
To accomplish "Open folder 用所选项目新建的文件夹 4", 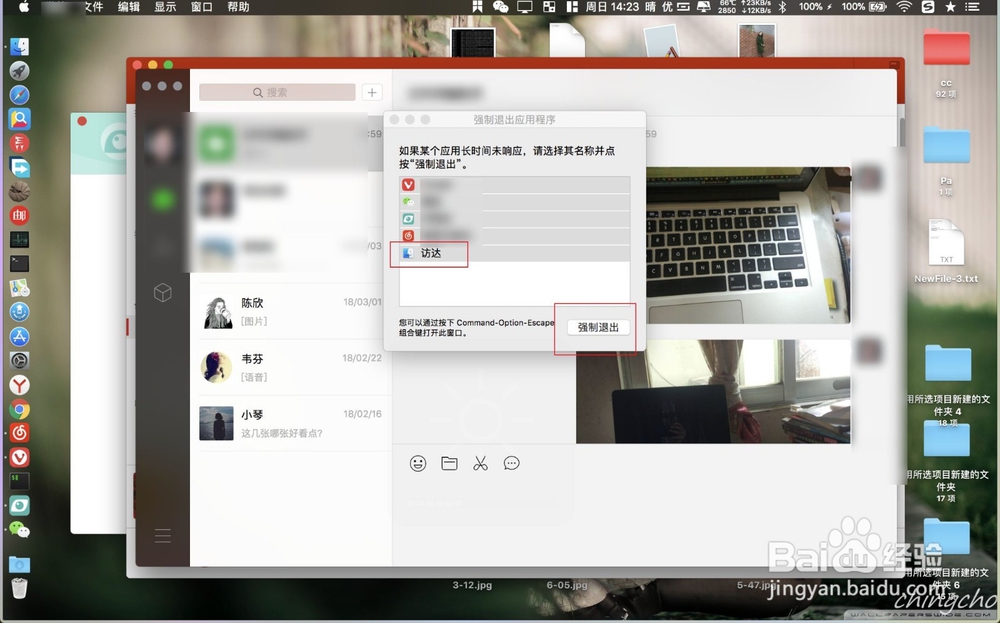I will click(x=948, y=365).
